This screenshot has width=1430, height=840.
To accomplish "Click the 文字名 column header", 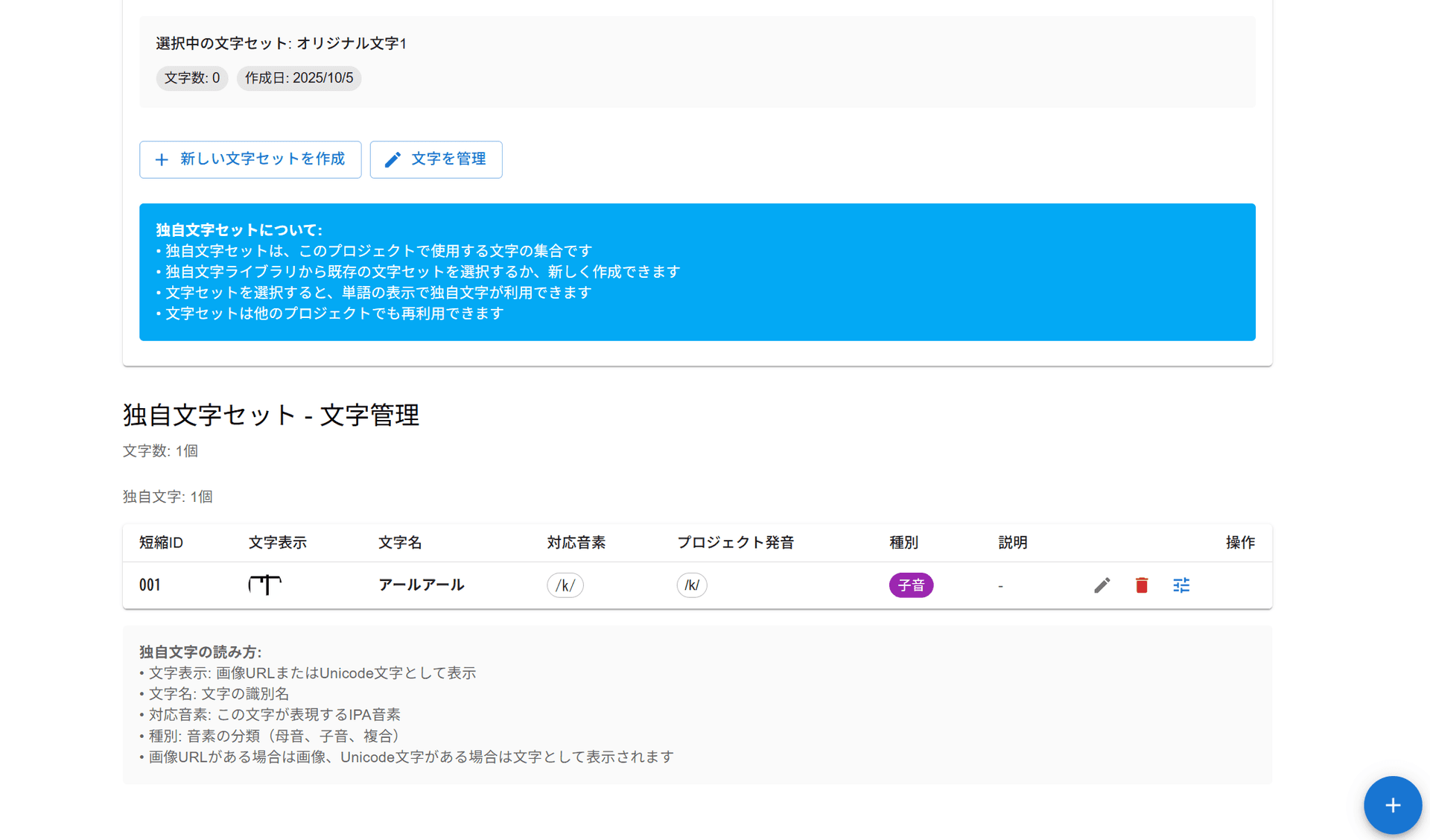I will click(x=400, y=543).
